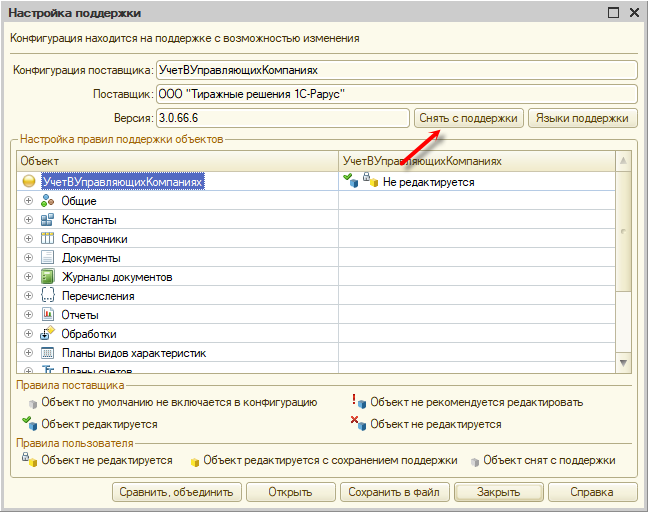Expand the Планы видов характеристик branch
Screen dimensions: 648x512
pos(28,353)
